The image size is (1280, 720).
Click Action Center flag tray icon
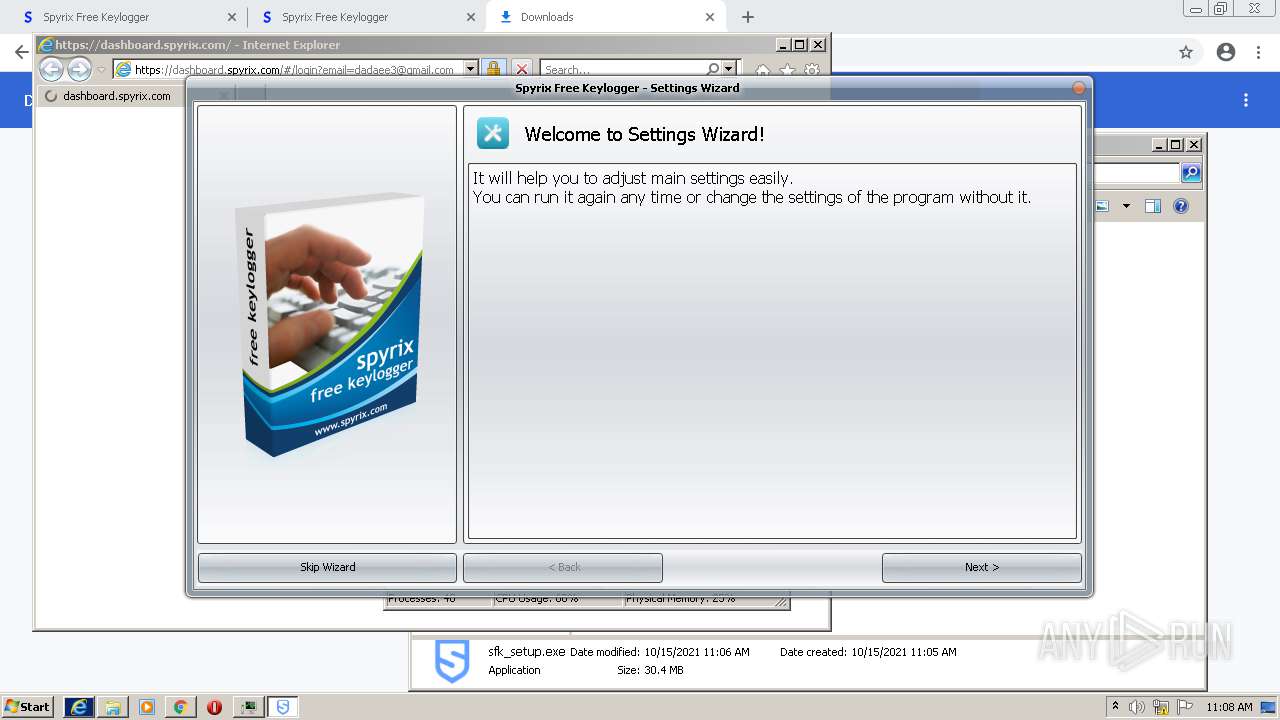coord(1185,707)
